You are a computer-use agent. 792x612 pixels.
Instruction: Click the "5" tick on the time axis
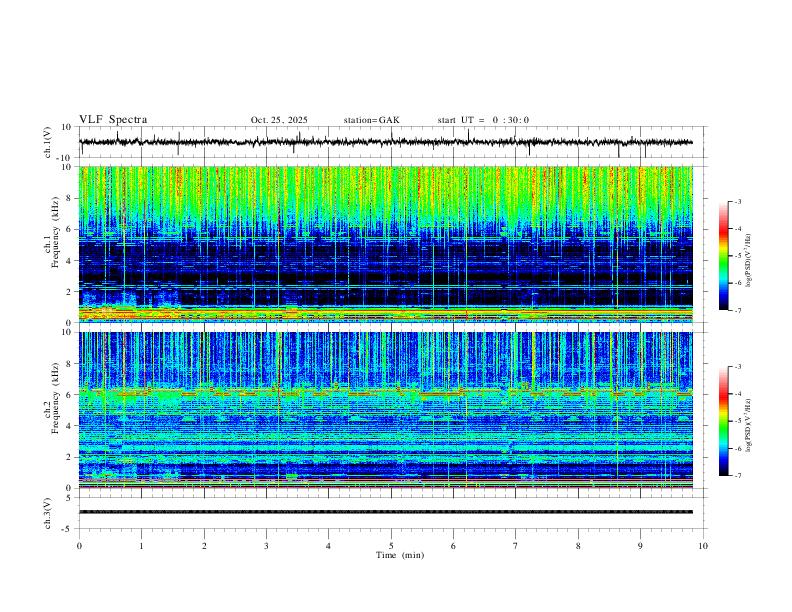391,546
